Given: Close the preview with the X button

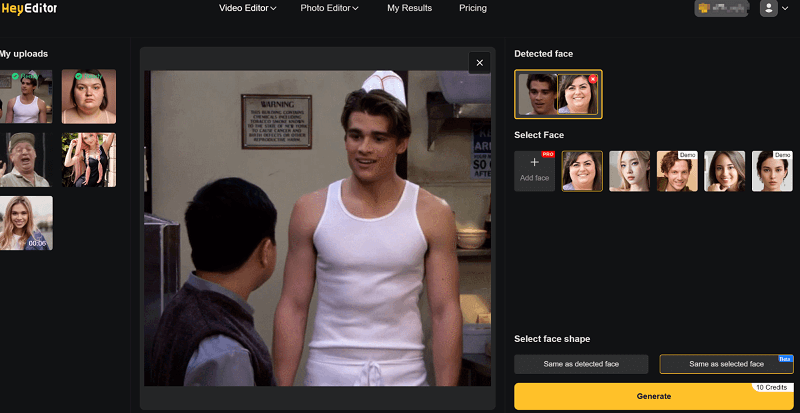Looking at the screenshot, I should click(x=479, y=63).
